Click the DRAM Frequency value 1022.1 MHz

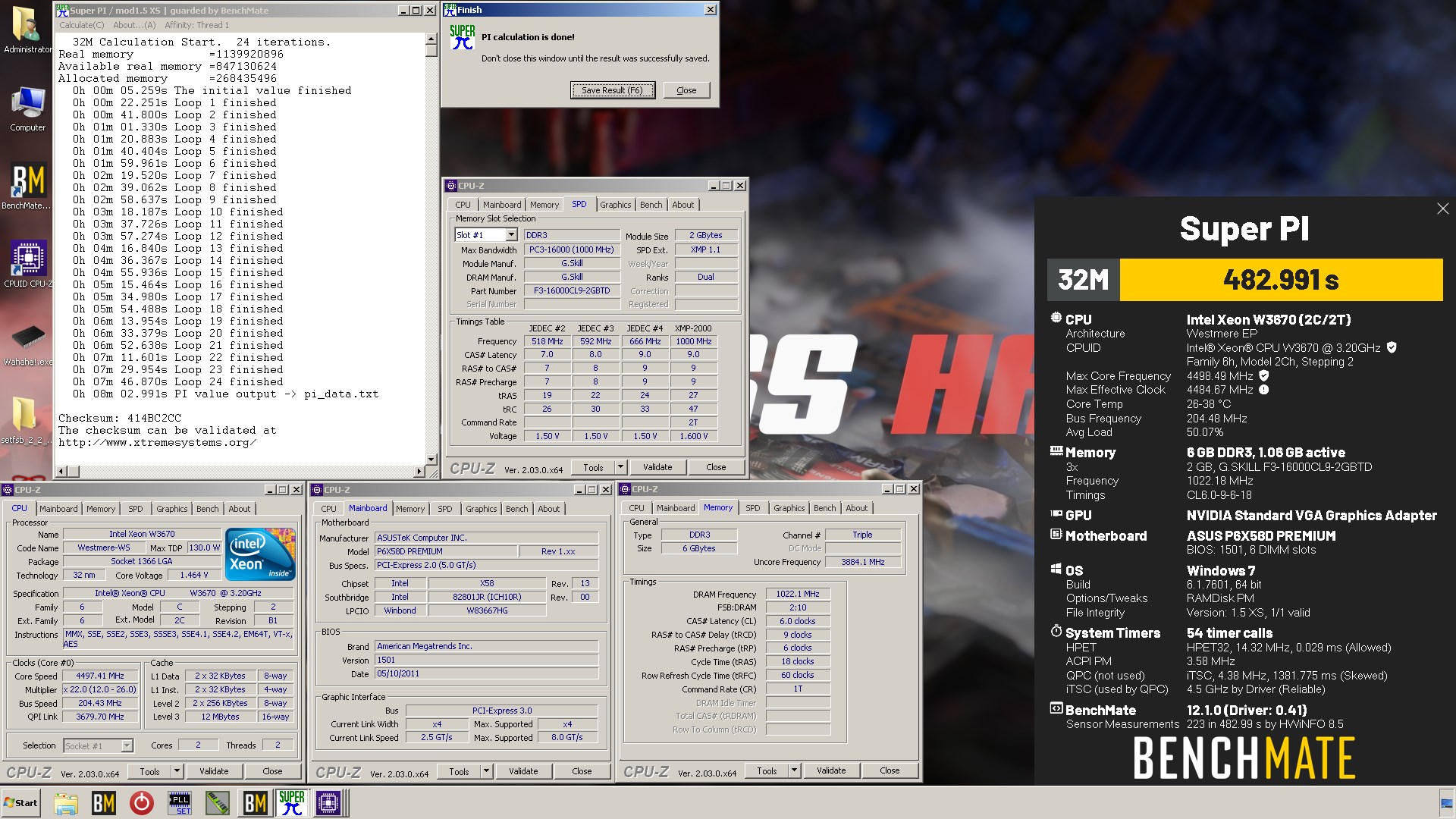[x=798, y=594]
